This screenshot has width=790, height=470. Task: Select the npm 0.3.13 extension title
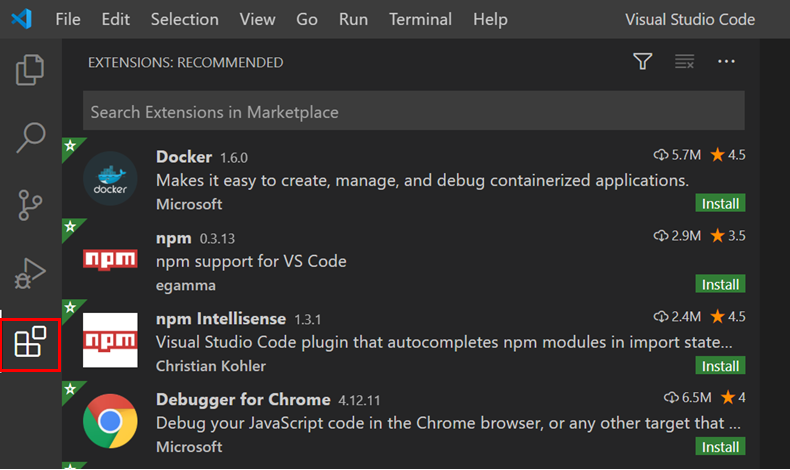coord(174,238)
